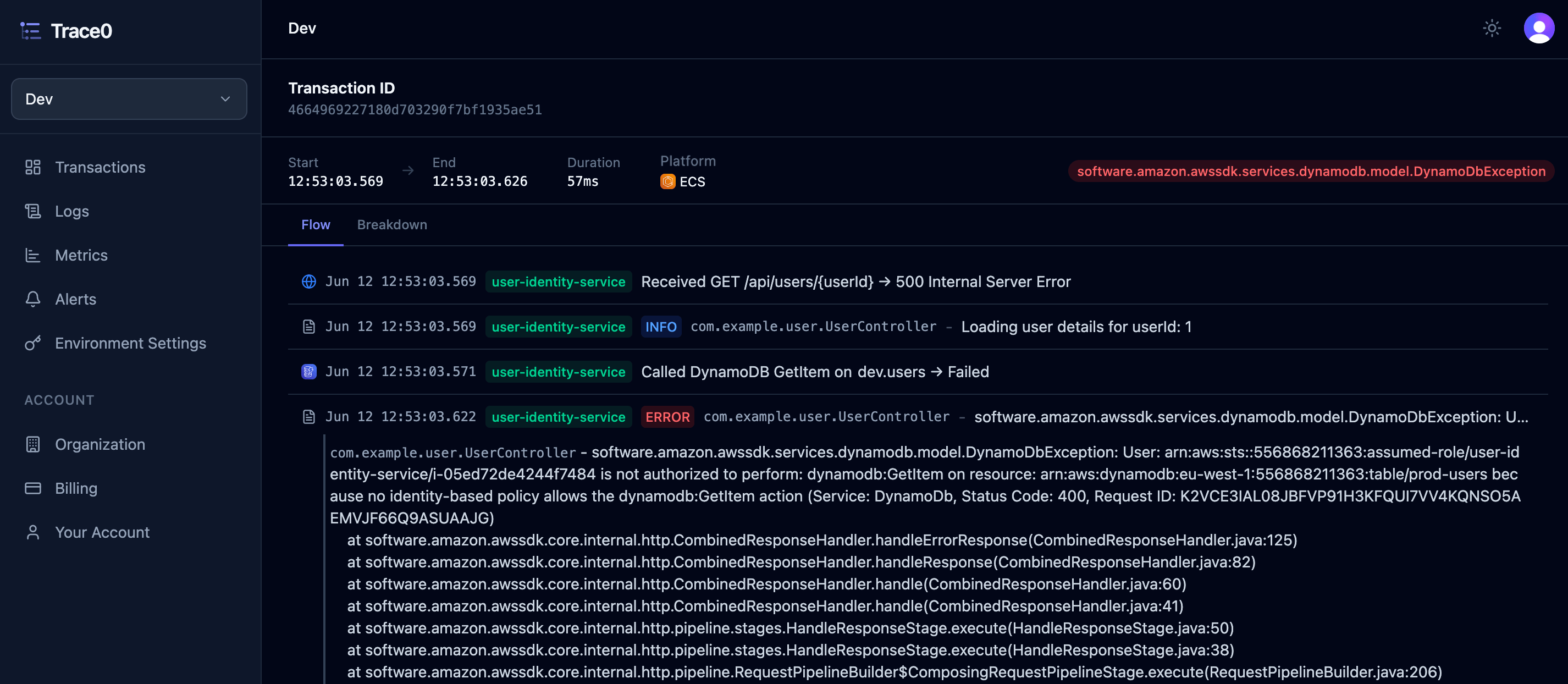The width and height of the screenshot is (1568, 684).
Task: Click the Organization building icon
Action: [x=33, y=444]
